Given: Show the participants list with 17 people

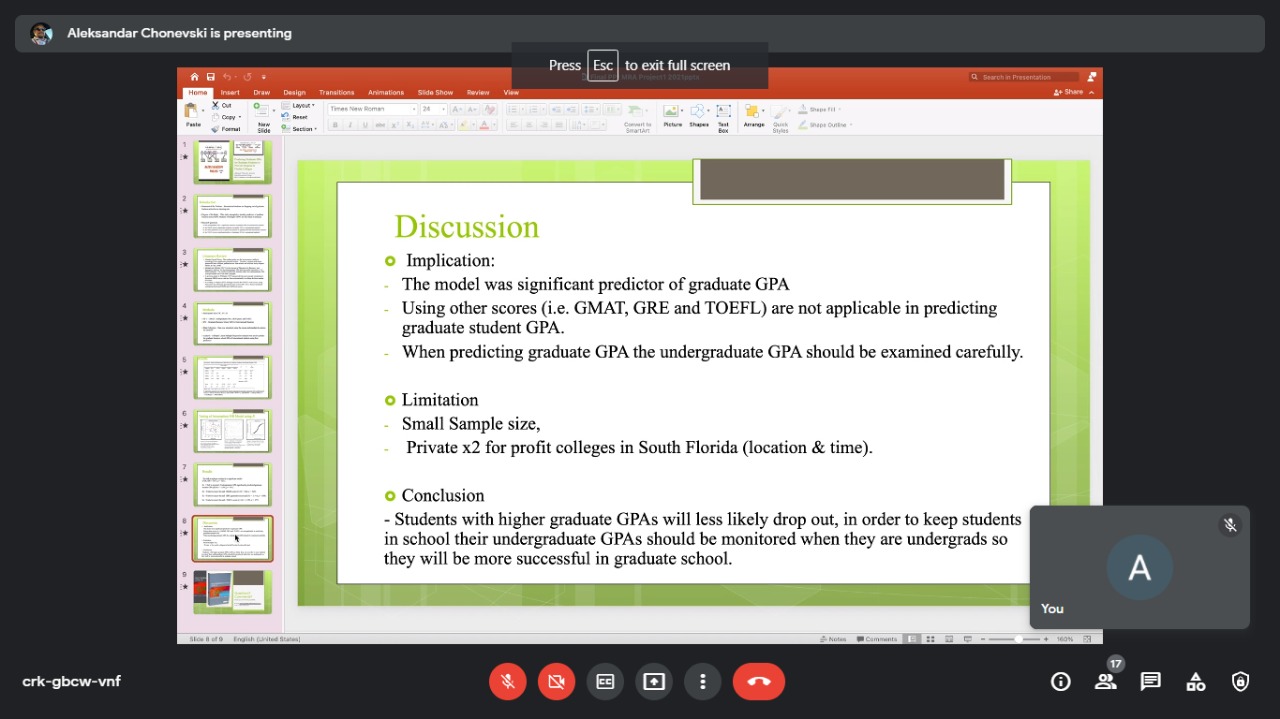Looking at the screenshot, I should pos(1105,682).
